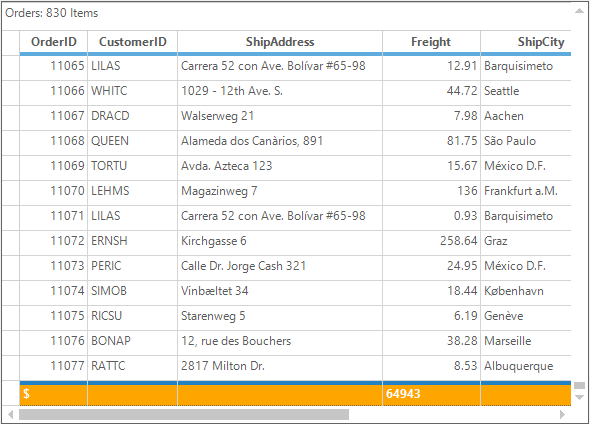Click the horizontal scrollbar right arrow

(563, 415)
